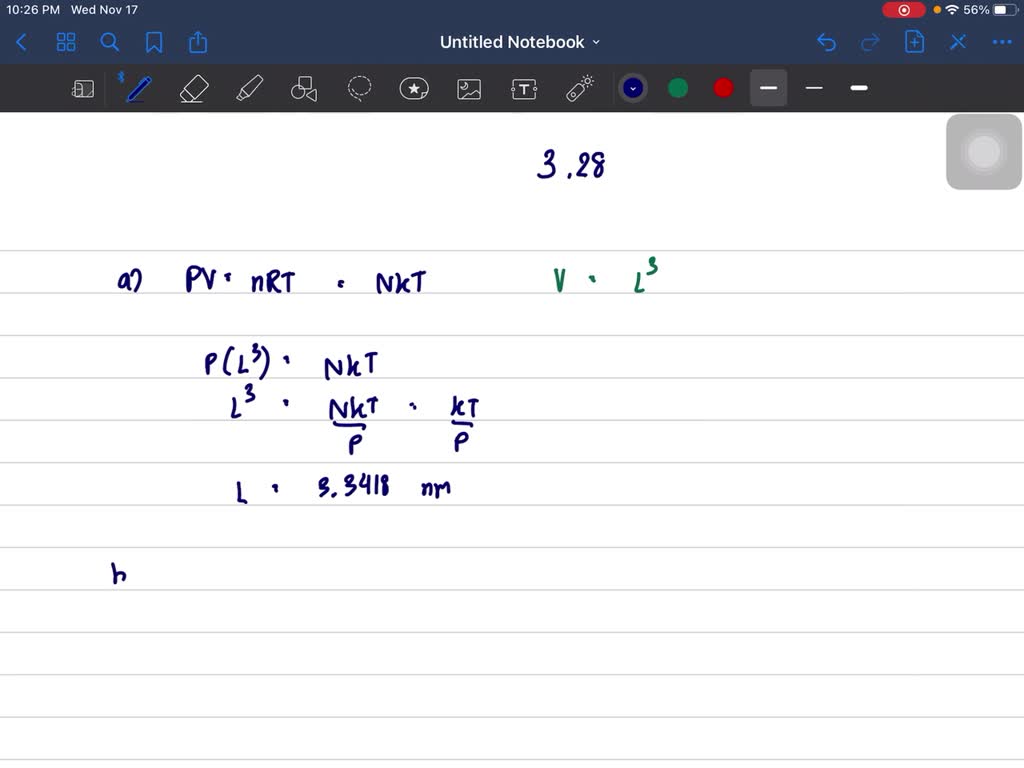Expand document thumbnails grid view
The image size is (1024, 768).
(x=66, y=42)
